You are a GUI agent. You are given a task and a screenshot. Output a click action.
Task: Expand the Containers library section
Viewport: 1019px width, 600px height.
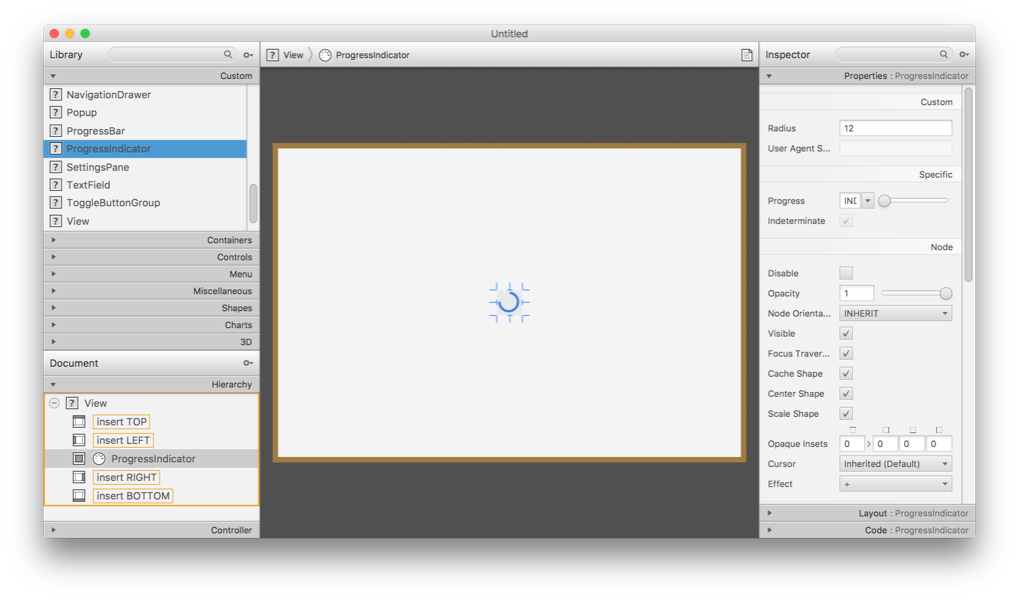pos(151,240)
